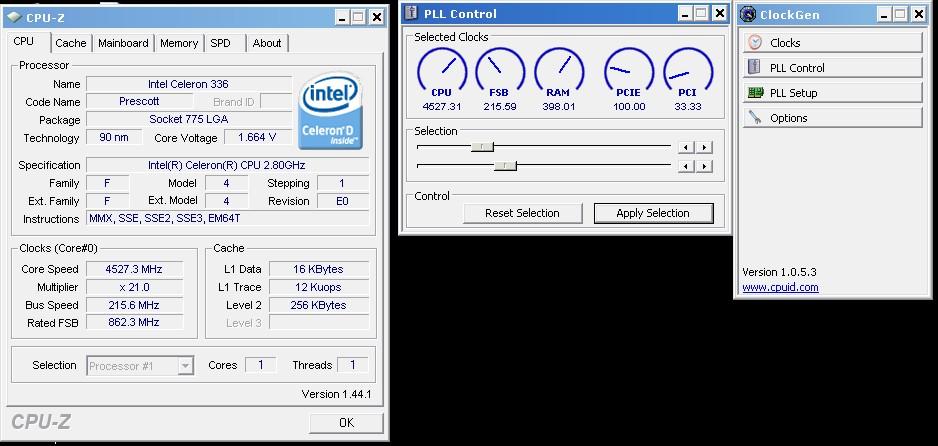Screen dimensions: 938x446
Task: Click the CPU clock value 4527.31
Action: 441,106
